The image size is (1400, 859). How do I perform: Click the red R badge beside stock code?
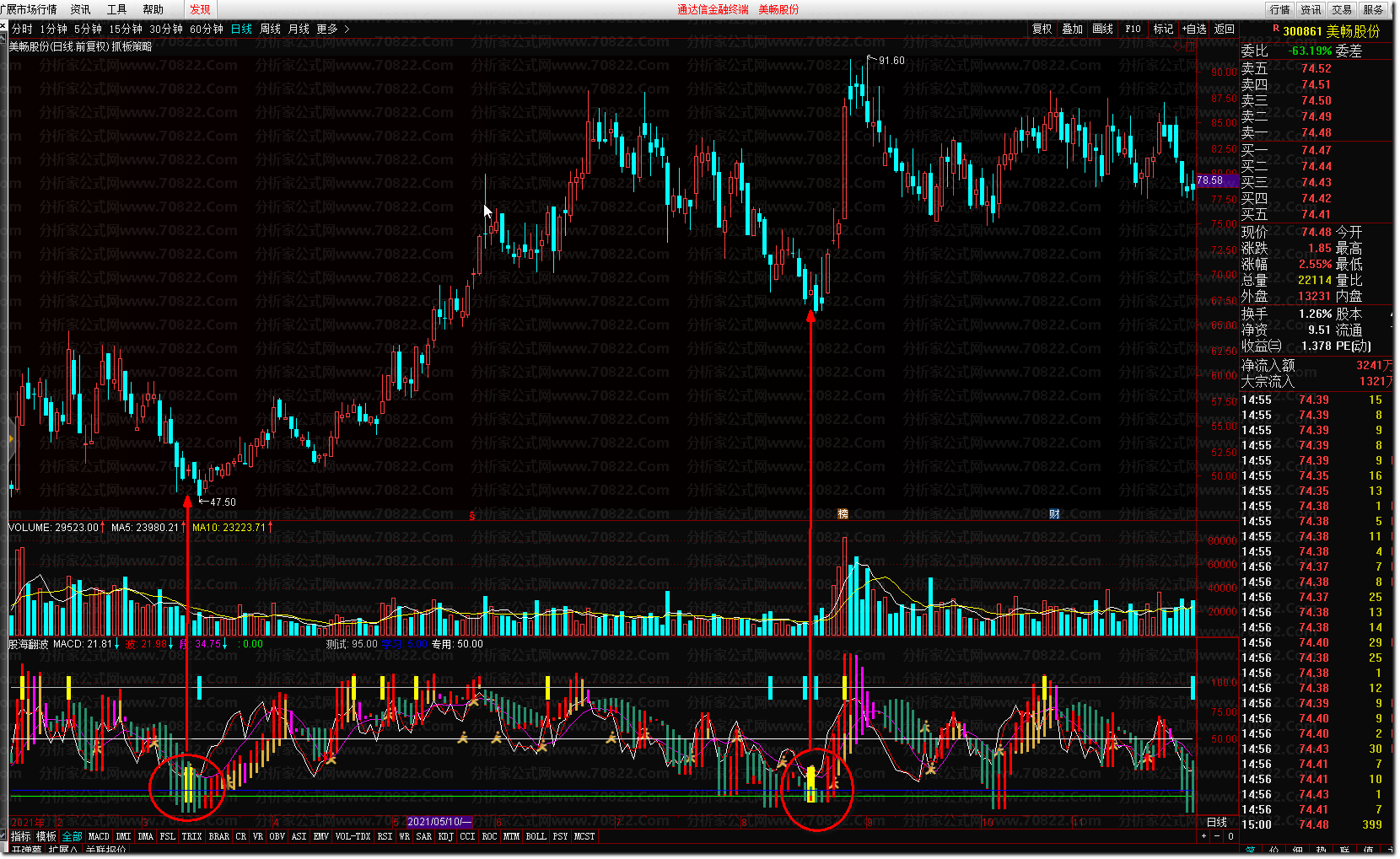(1276, 30)
